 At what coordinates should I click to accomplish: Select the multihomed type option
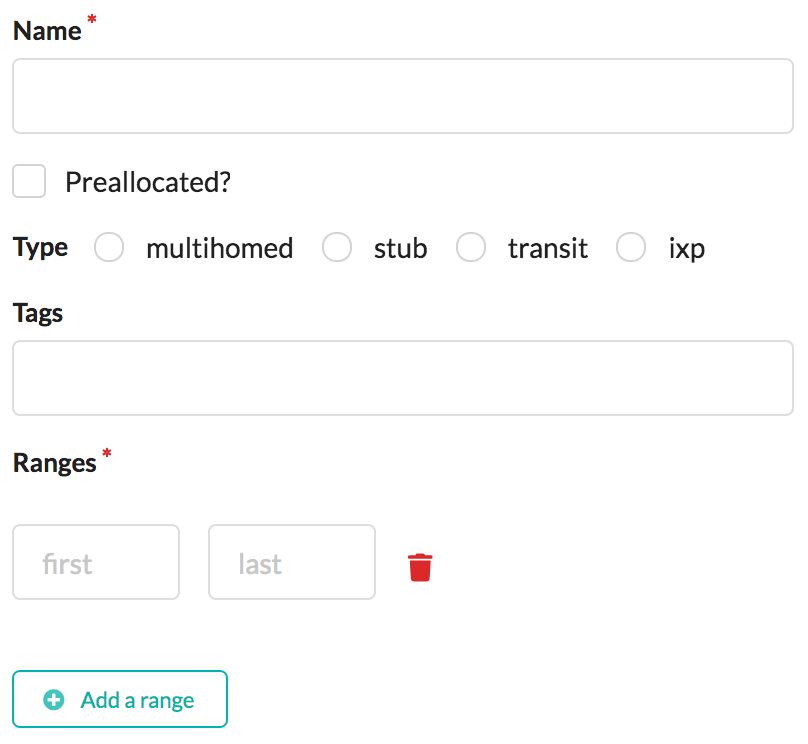tap(108, 247)
